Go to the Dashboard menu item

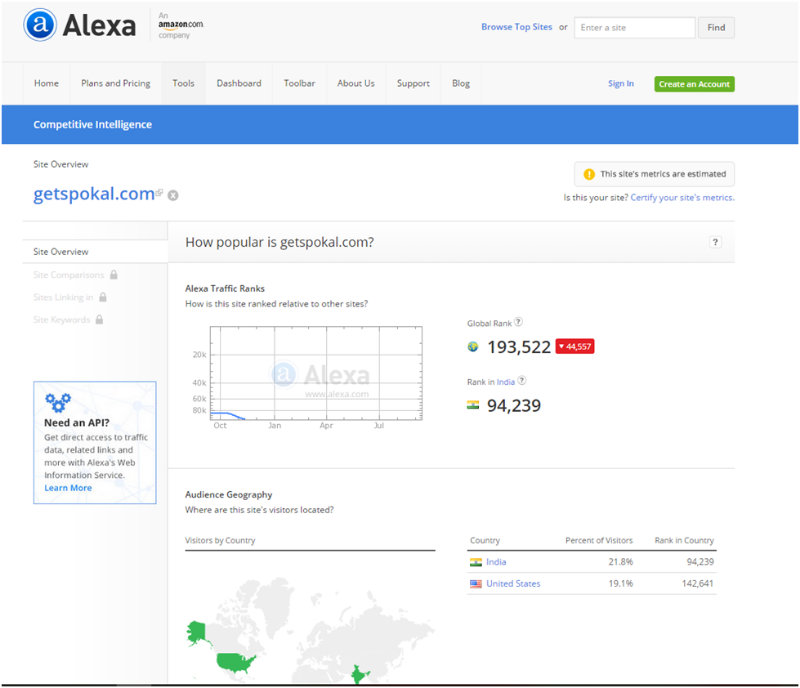point(239,83)
